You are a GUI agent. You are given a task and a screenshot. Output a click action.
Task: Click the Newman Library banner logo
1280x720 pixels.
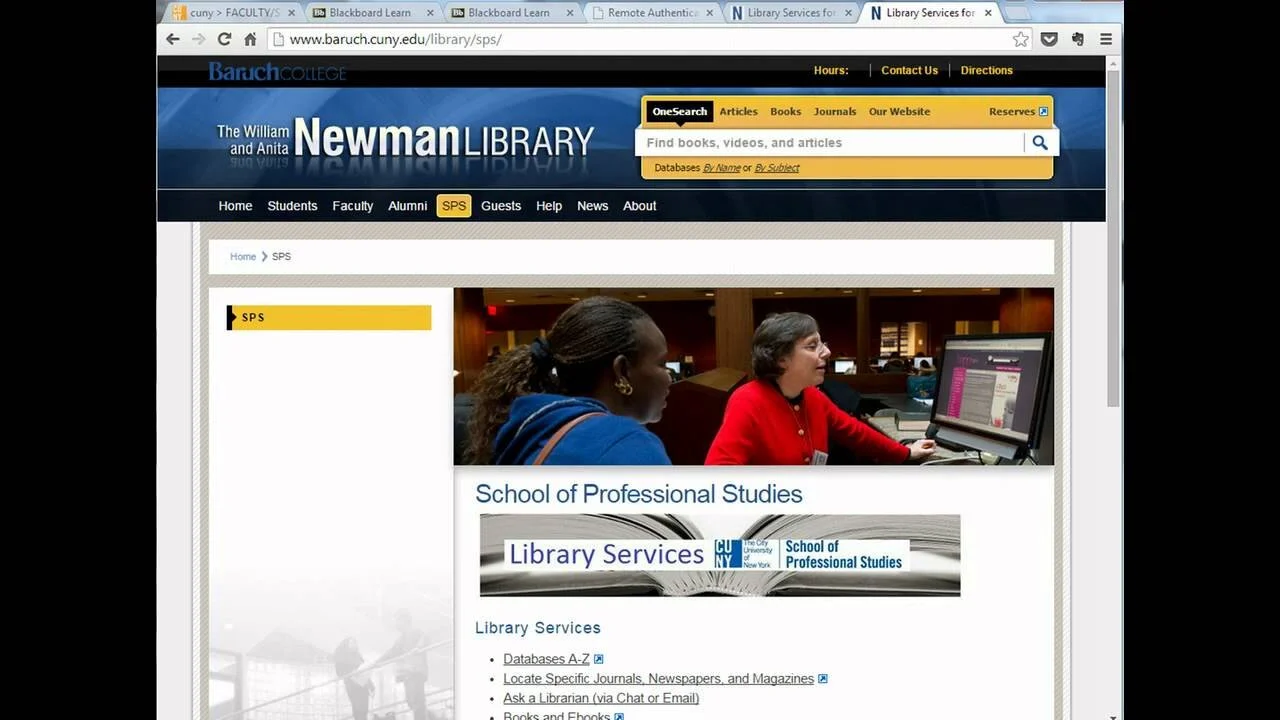click(405, 139)
